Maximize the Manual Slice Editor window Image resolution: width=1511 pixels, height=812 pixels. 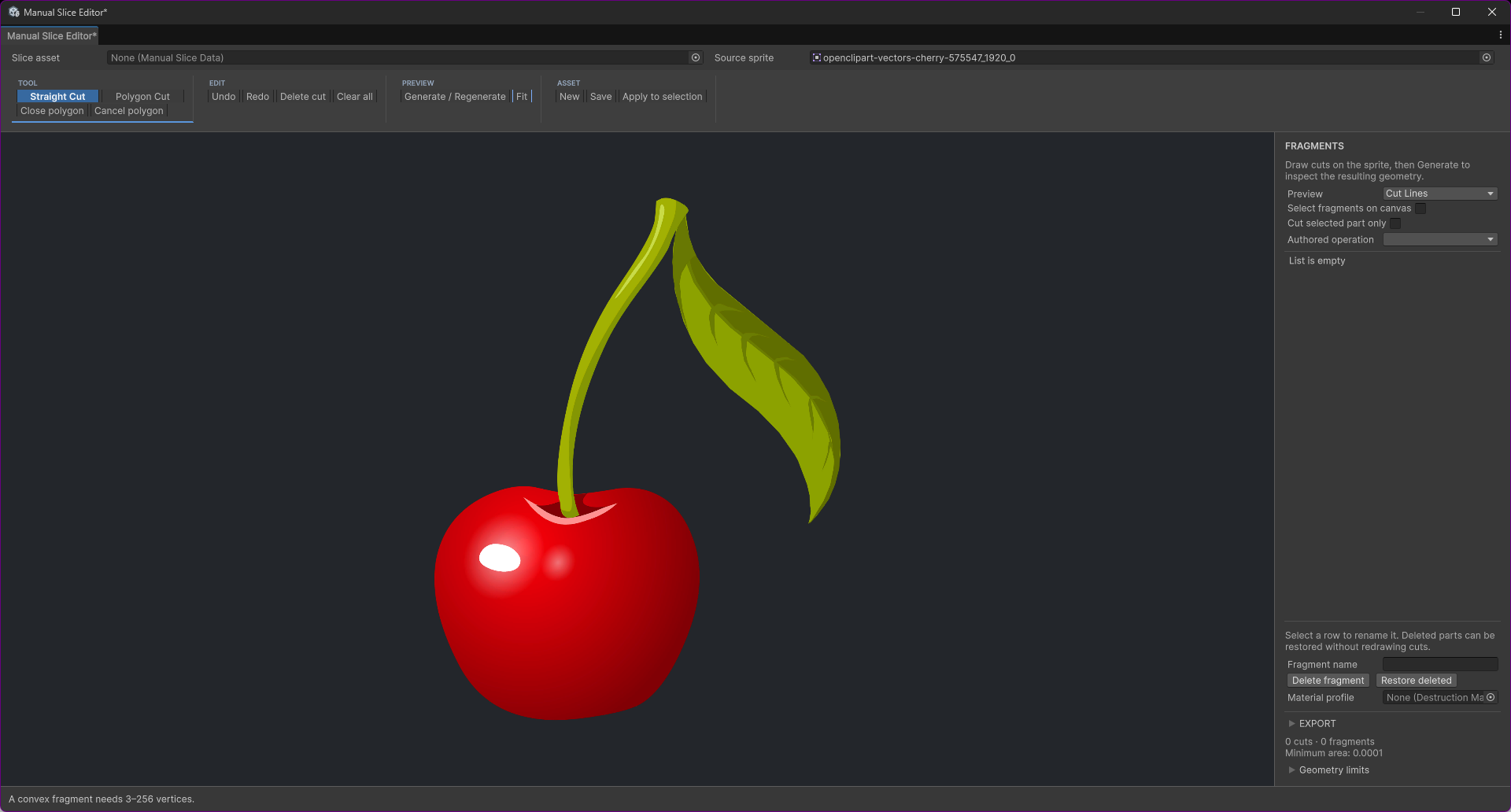[x=1456, y=12]
